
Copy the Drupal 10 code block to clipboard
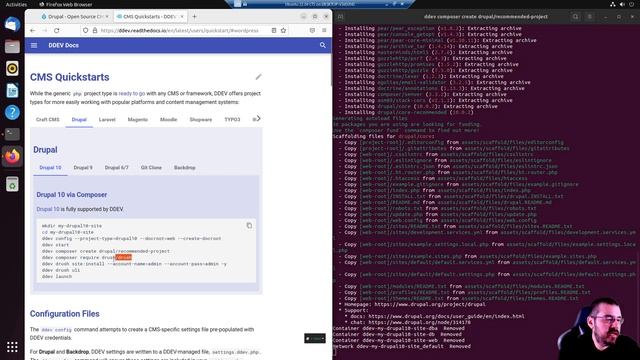249,226
